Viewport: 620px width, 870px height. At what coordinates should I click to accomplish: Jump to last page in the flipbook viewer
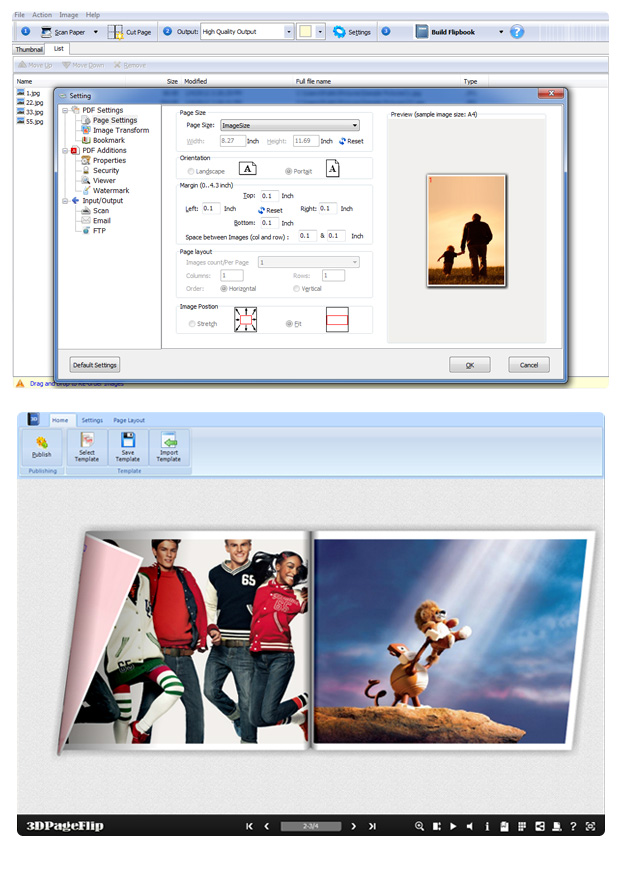pos(372,826)
